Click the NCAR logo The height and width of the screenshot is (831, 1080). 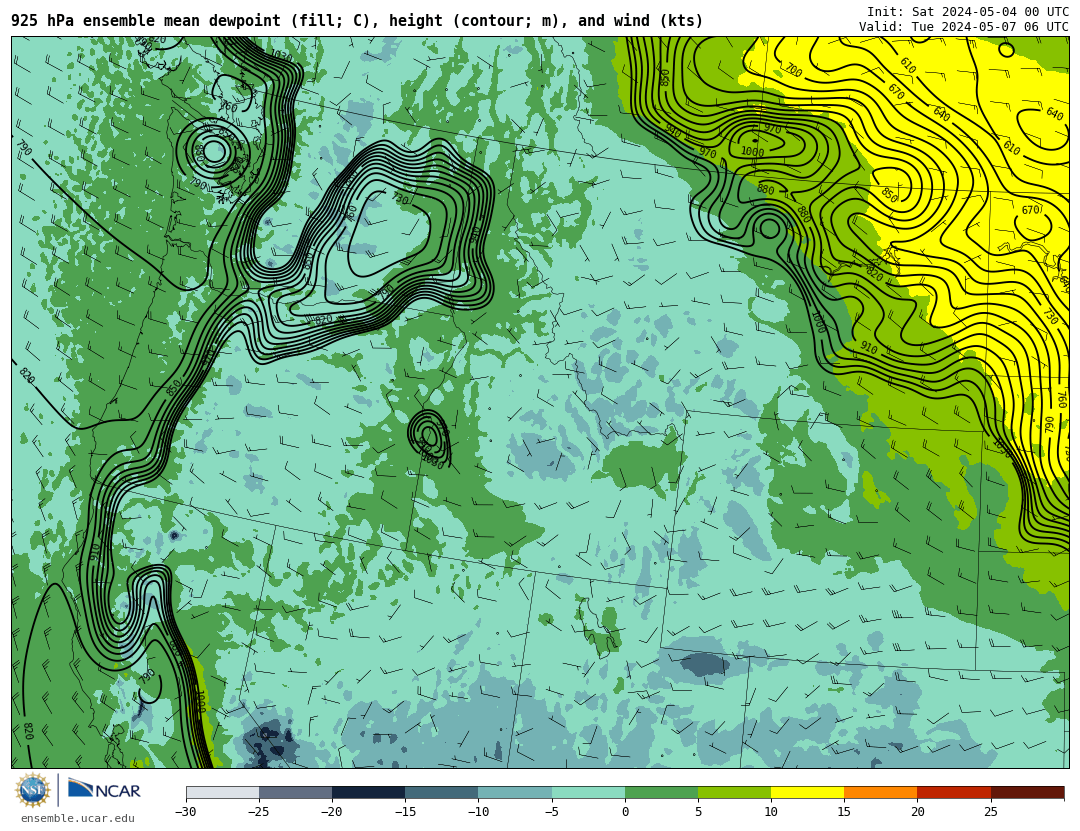click(x=105, y=789)
